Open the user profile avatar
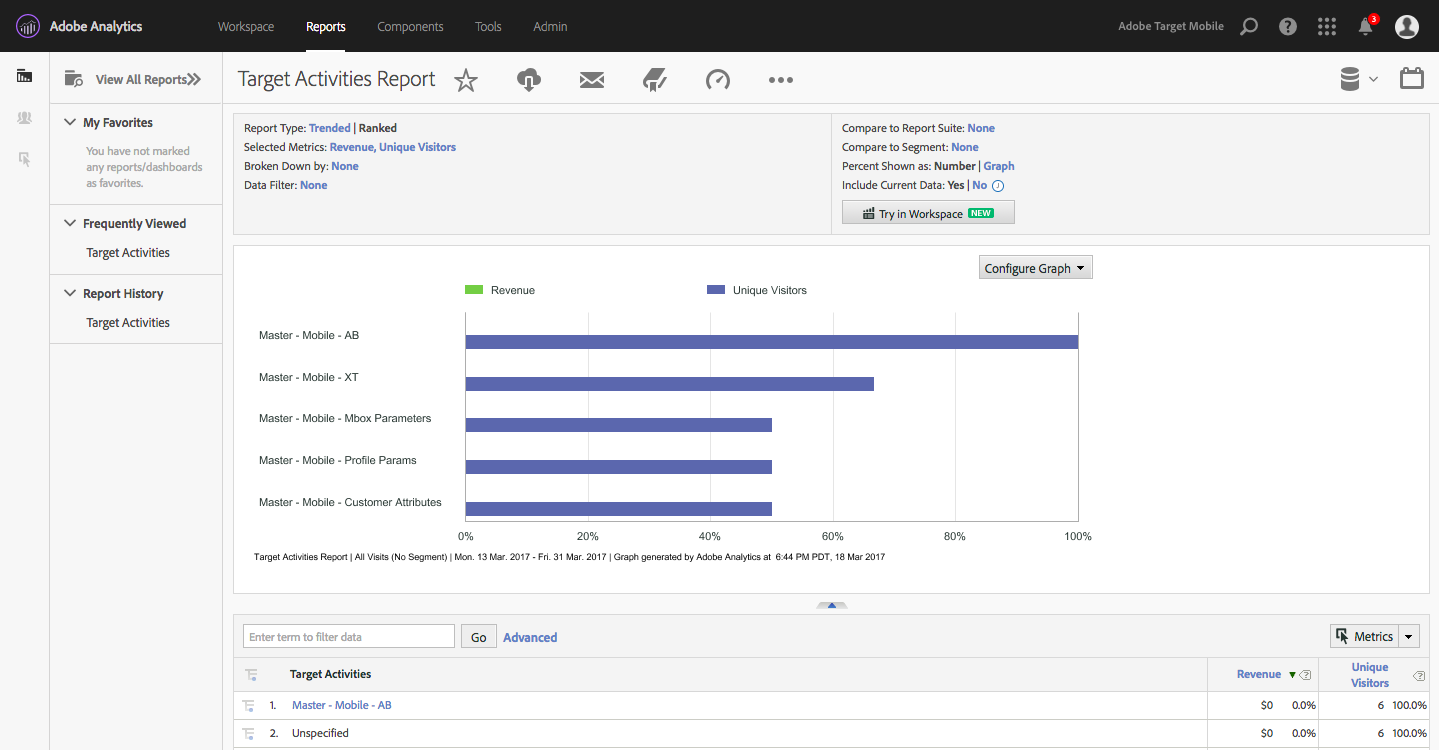1439x750 pixels. [x=1407, y=27]
